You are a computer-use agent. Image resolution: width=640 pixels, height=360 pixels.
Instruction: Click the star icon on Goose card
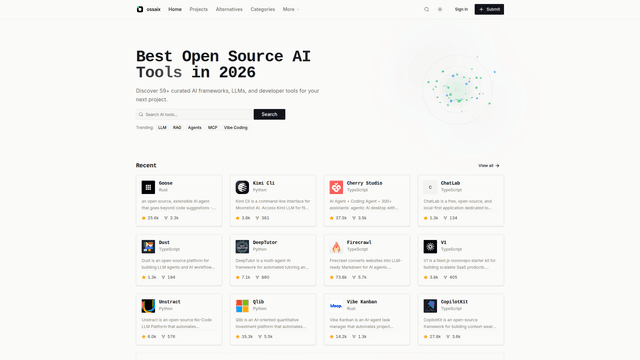tap(144, 218)
